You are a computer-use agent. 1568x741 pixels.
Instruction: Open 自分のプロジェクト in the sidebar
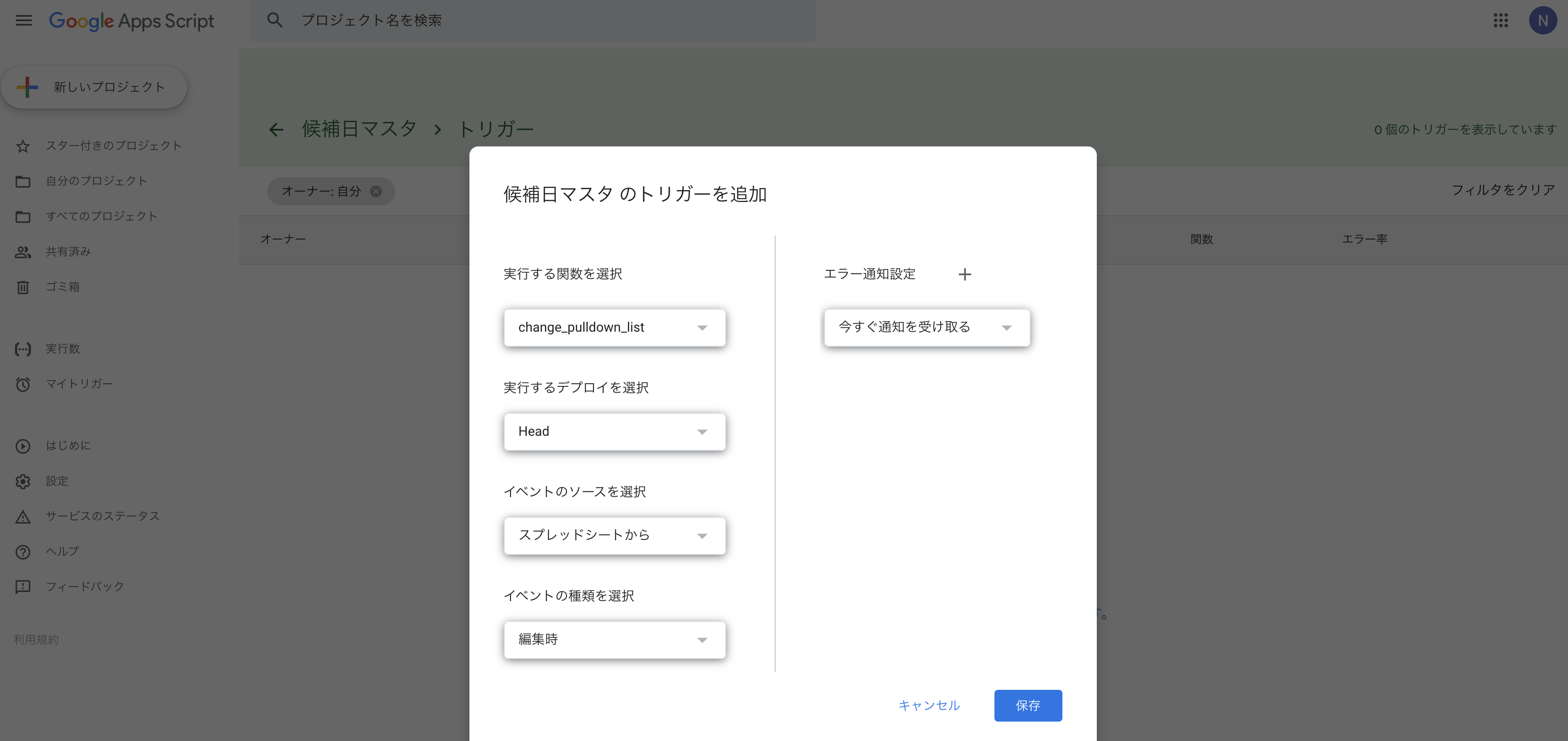(96, 181)
